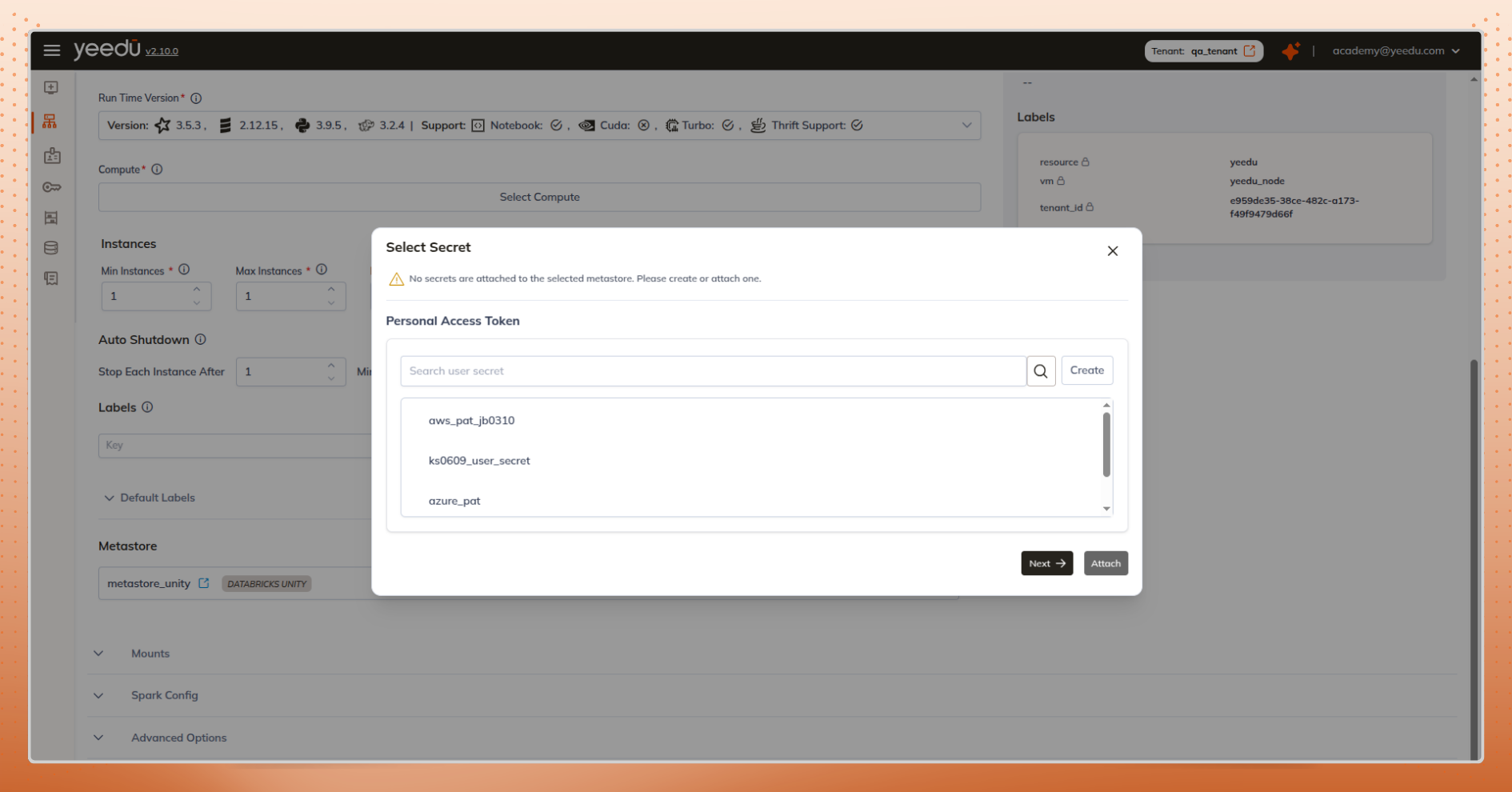
Task: Click the Thrift Support check toggle
Action: [x=857, y=125]
